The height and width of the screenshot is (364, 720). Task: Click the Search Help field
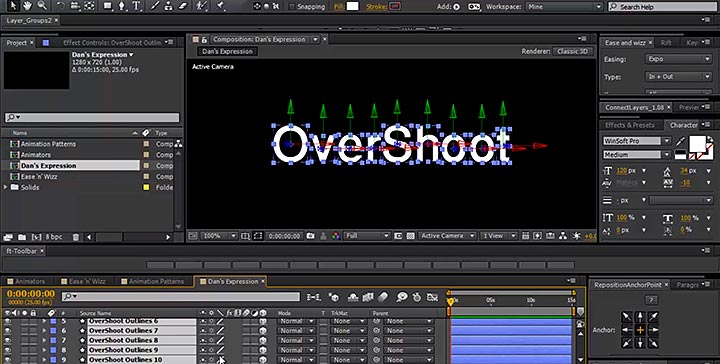pos(663,6)
